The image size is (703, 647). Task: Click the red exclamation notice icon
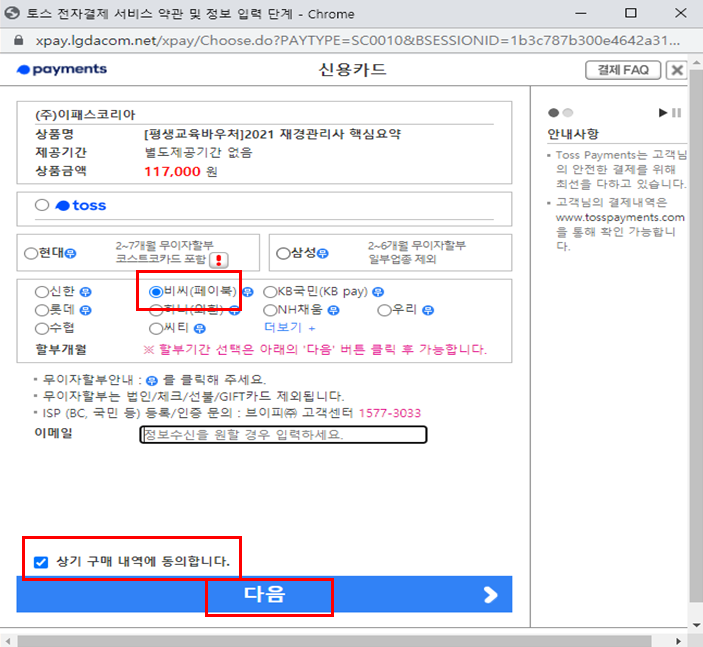pos(219,260)
